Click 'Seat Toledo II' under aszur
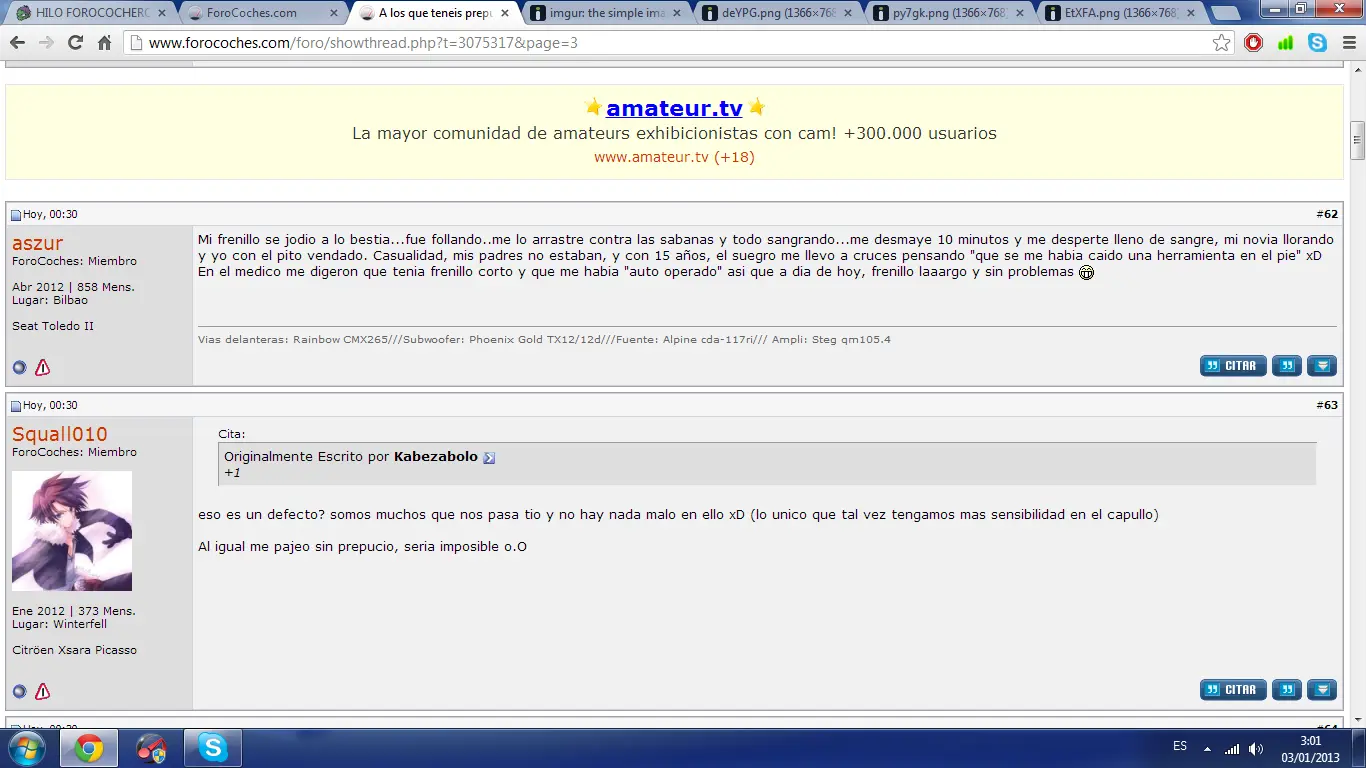 tap(53, 326)
